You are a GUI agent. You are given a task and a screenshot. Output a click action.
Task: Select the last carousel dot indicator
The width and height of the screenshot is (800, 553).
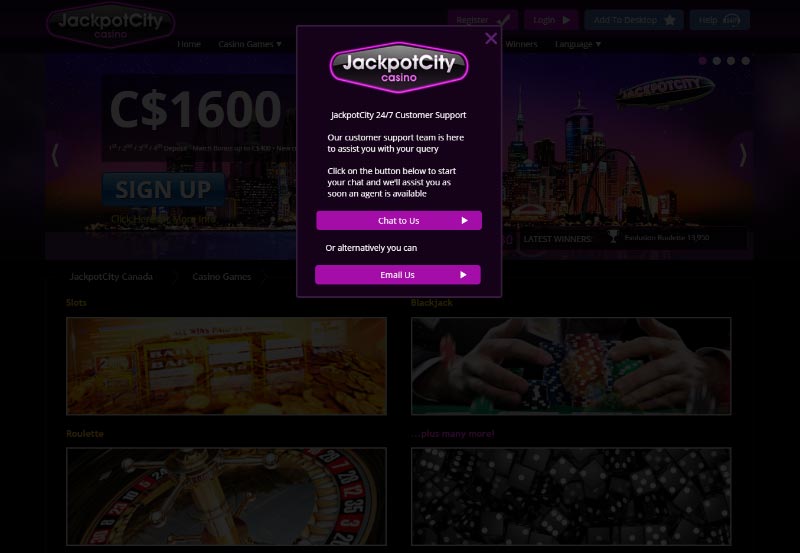point(745,61)
